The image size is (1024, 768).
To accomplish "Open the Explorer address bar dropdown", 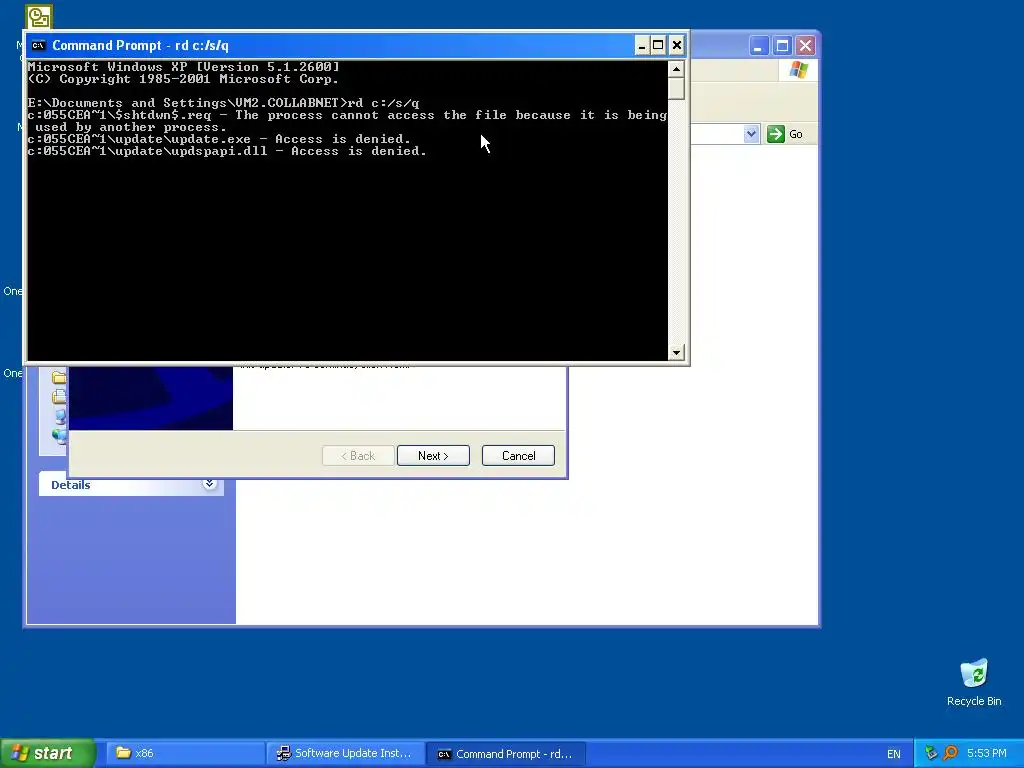I will [751, 134].
